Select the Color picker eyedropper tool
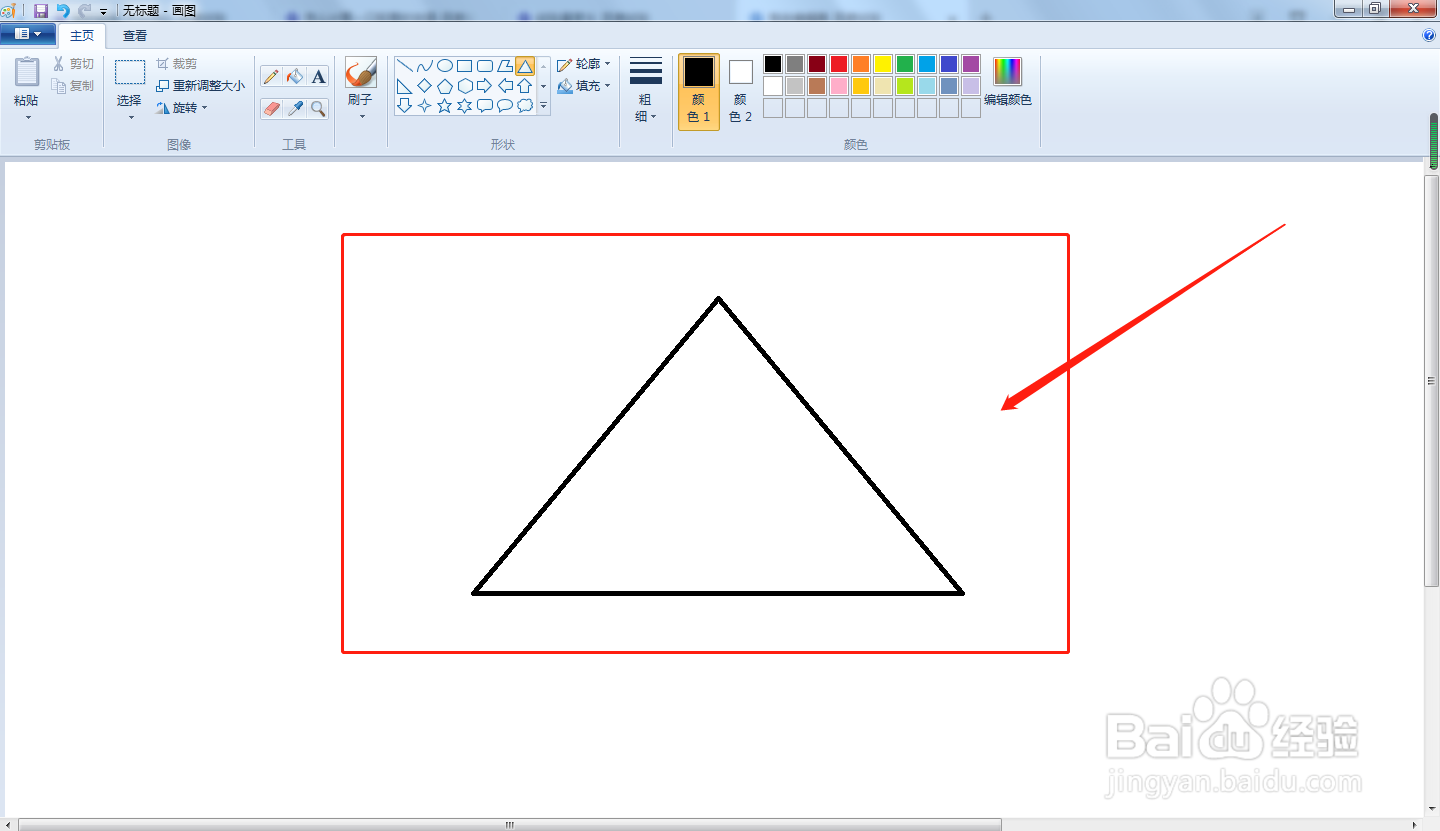Image resolution: width=1440 pixels, height=831 pixels. [x=295, y=108]
